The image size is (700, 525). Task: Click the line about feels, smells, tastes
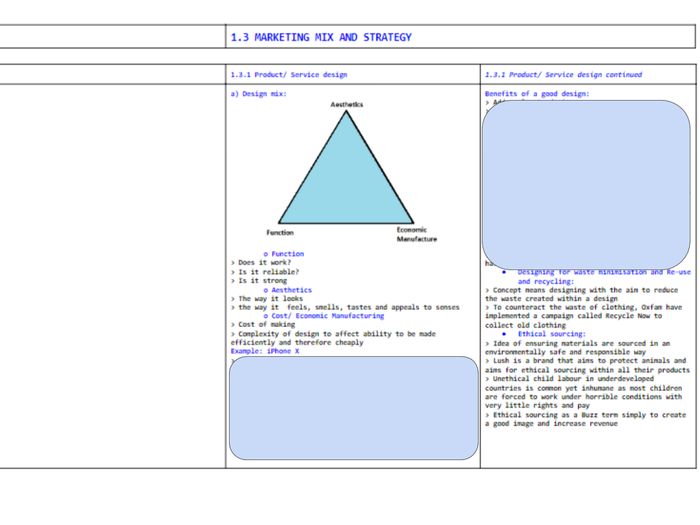tap(345, 307)
